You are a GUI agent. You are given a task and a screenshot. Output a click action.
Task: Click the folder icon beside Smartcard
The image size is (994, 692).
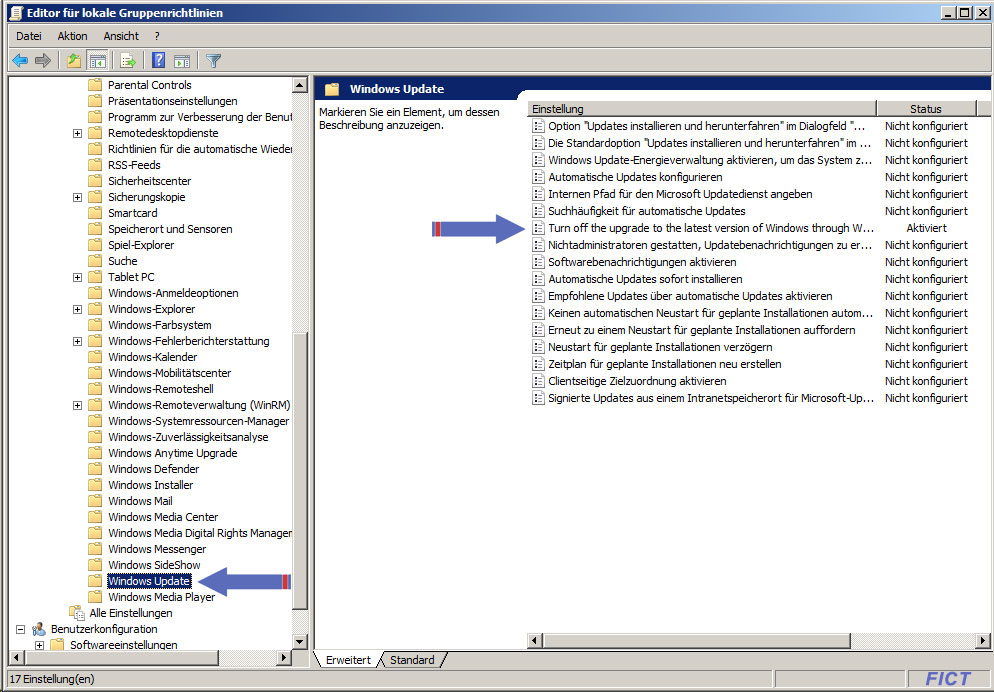tap(95, 213)
